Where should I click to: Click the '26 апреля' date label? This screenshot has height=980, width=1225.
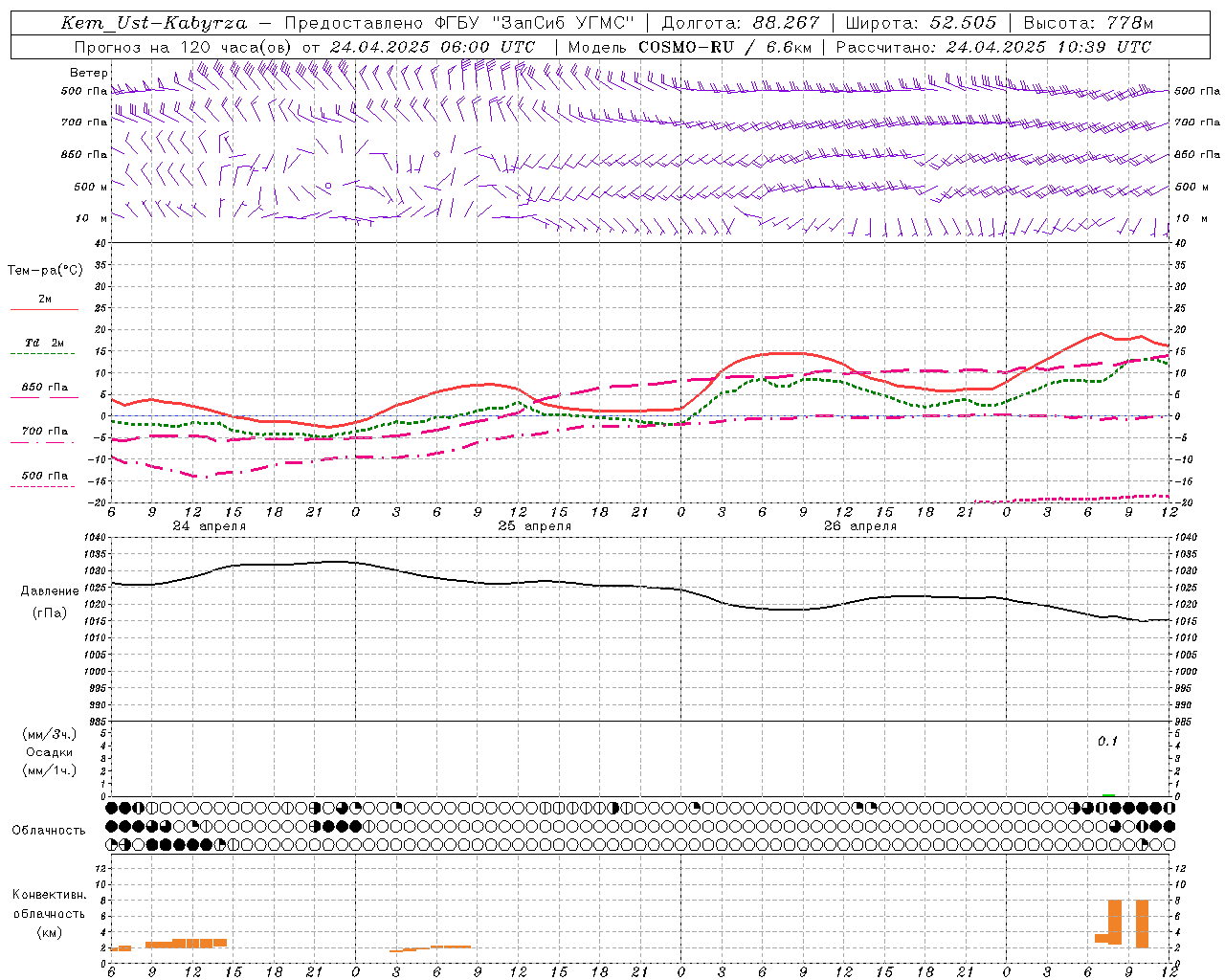(x=859, y=526)
